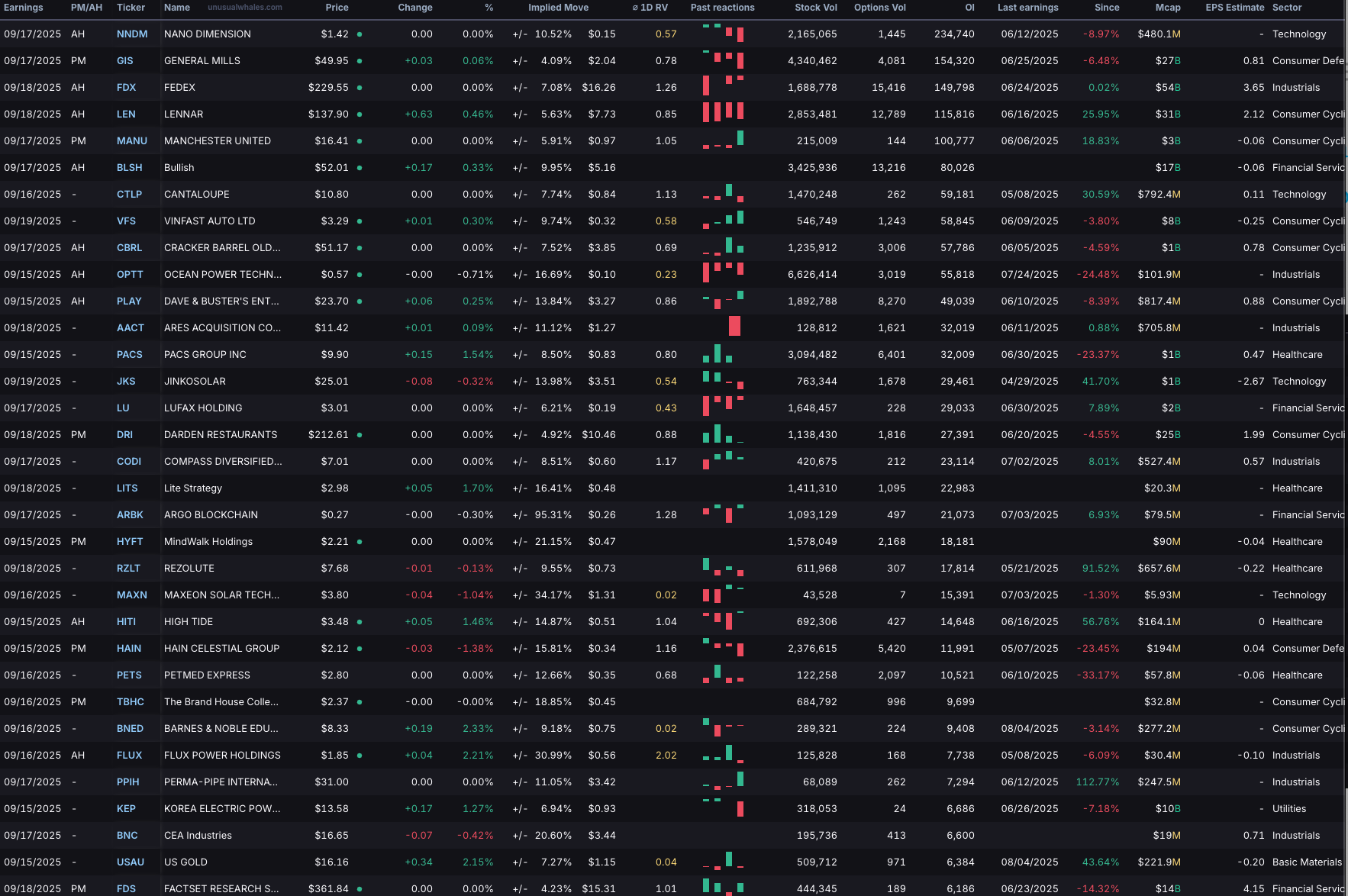This screenshot has width=1348, height=896.
Task: Open ARBK ticker link
Action: tap(131, 515)
